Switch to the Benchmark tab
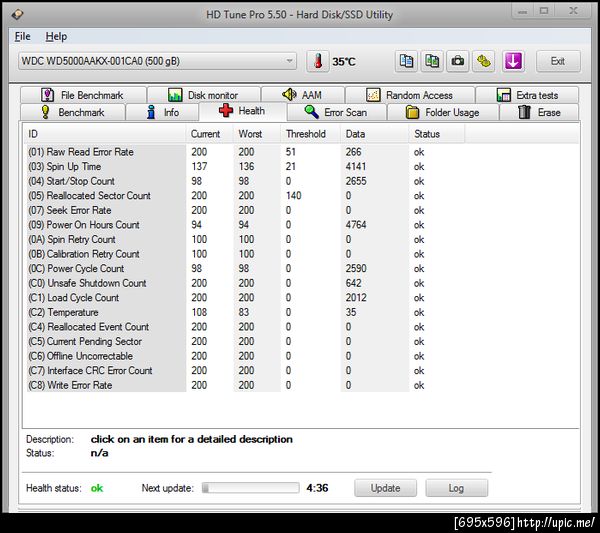Viewport: 600px width, 533px height. (73, 112)
